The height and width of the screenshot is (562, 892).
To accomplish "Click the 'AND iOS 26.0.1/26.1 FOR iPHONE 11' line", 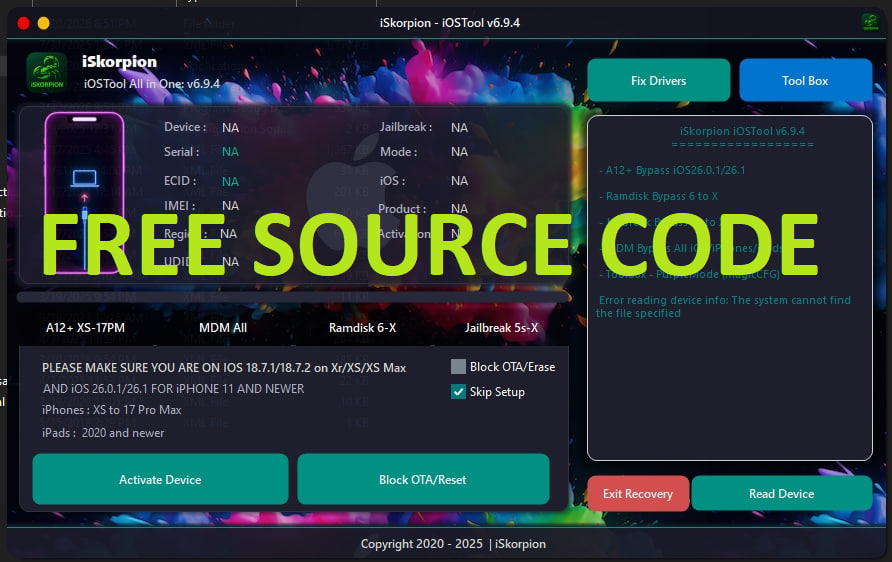I will 174,389.
